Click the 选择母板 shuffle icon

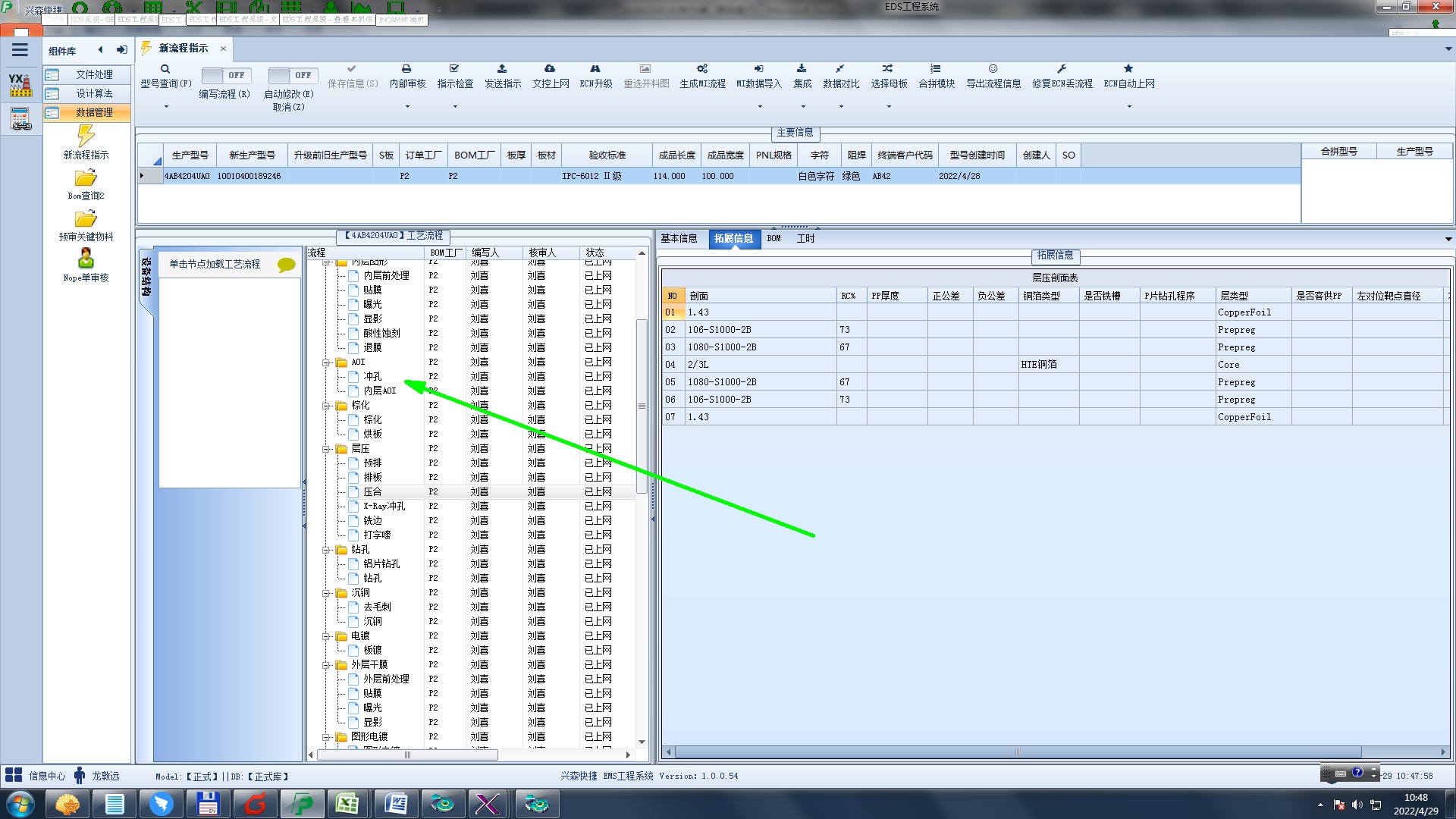888,69
